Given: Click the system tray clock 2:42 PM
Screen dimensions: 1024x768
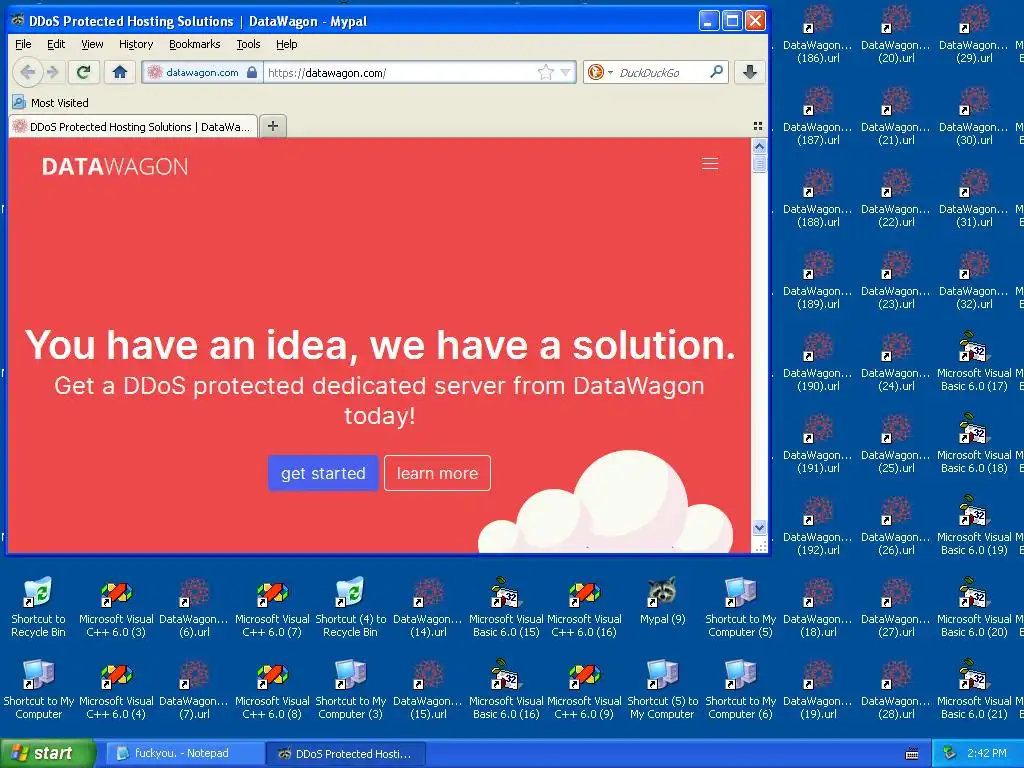Looking at the screenshot, I should pos(987,753).
